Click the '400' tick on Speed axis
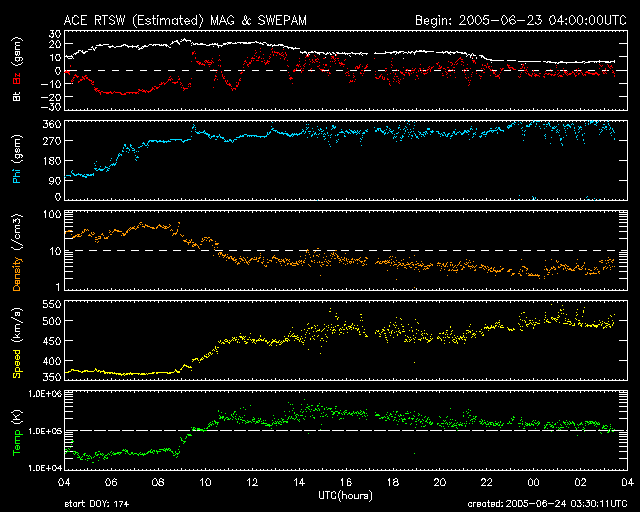 point(52,361)
